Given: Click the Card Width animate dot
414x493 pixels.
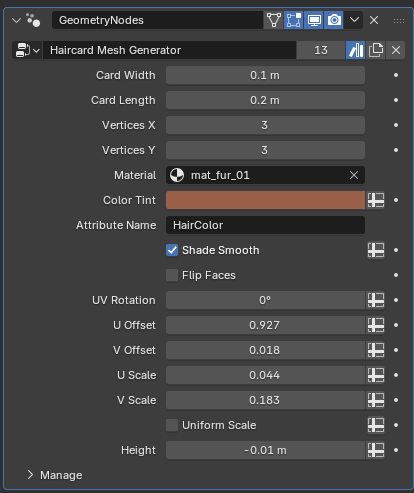Looking at the screenshot, I should pos(396,75).
